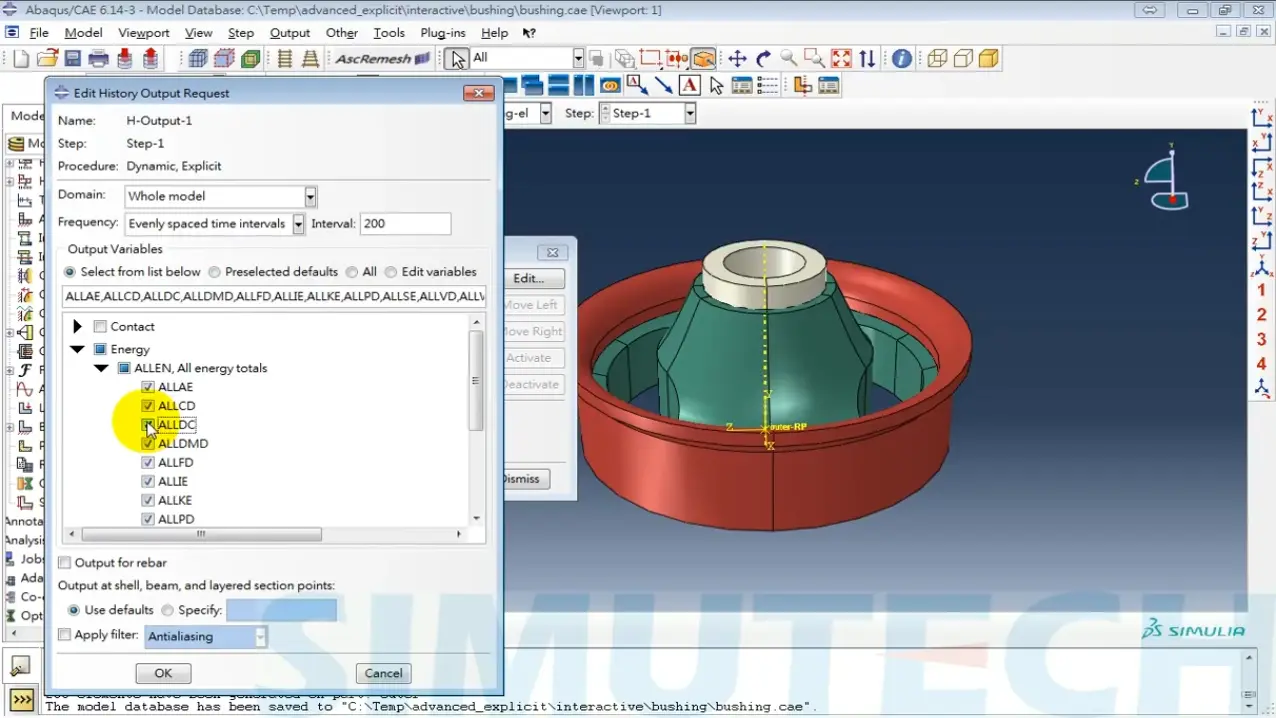Open the Plug-ins menu
Screen dimensions: 1276x718
coord(443,33)
